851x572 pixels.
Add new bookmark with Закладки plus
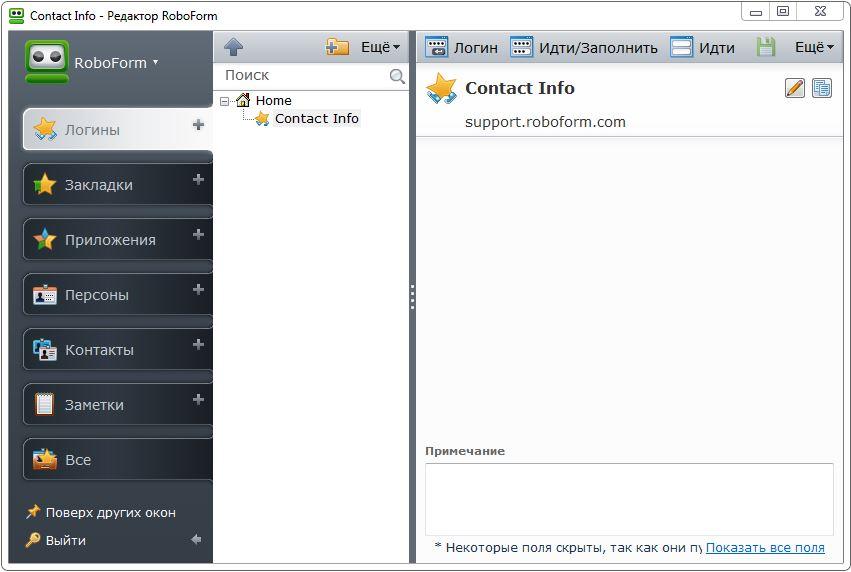click(198, 180)
